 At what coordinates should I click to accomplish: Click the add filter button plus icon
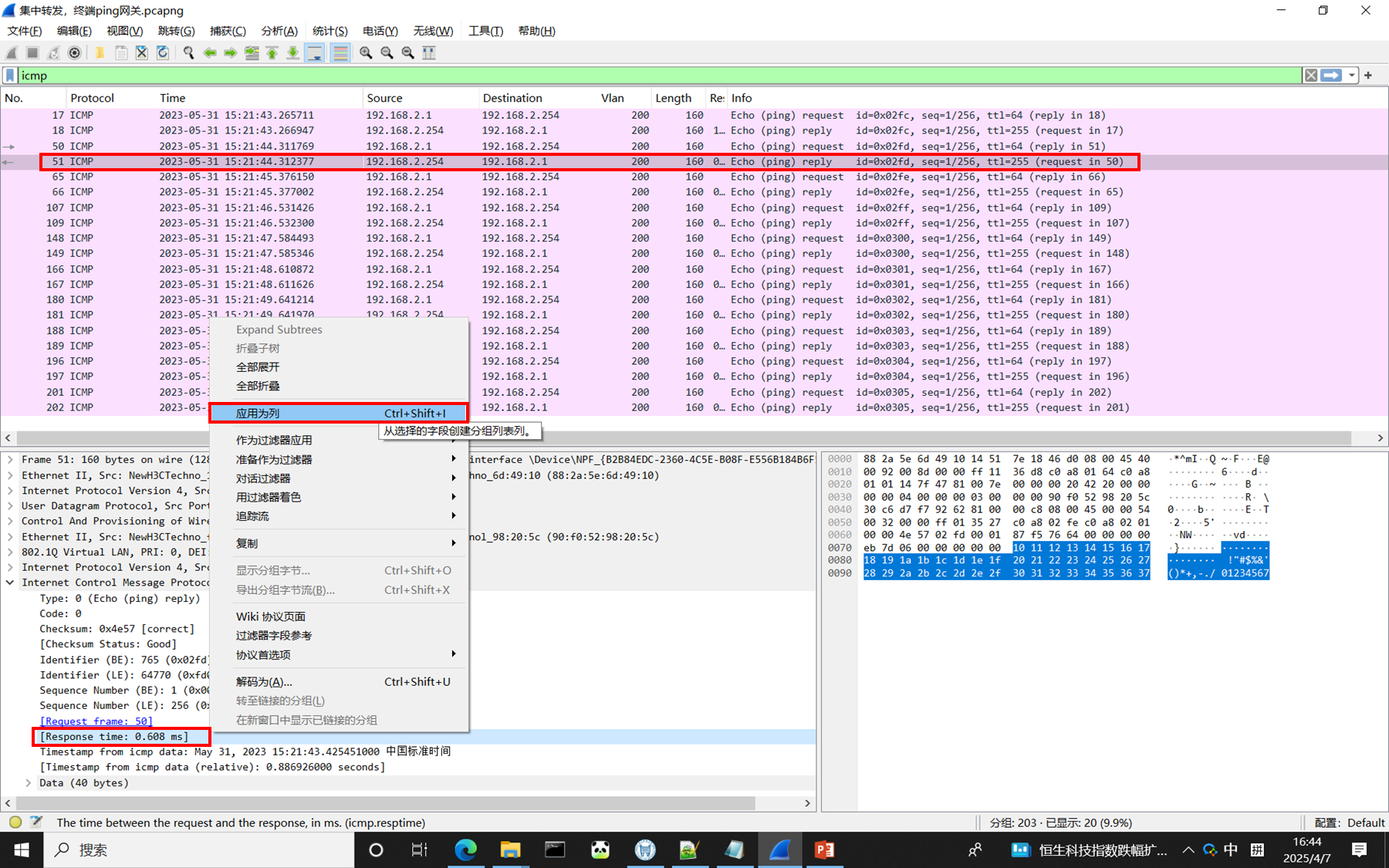pos(1368,76)
